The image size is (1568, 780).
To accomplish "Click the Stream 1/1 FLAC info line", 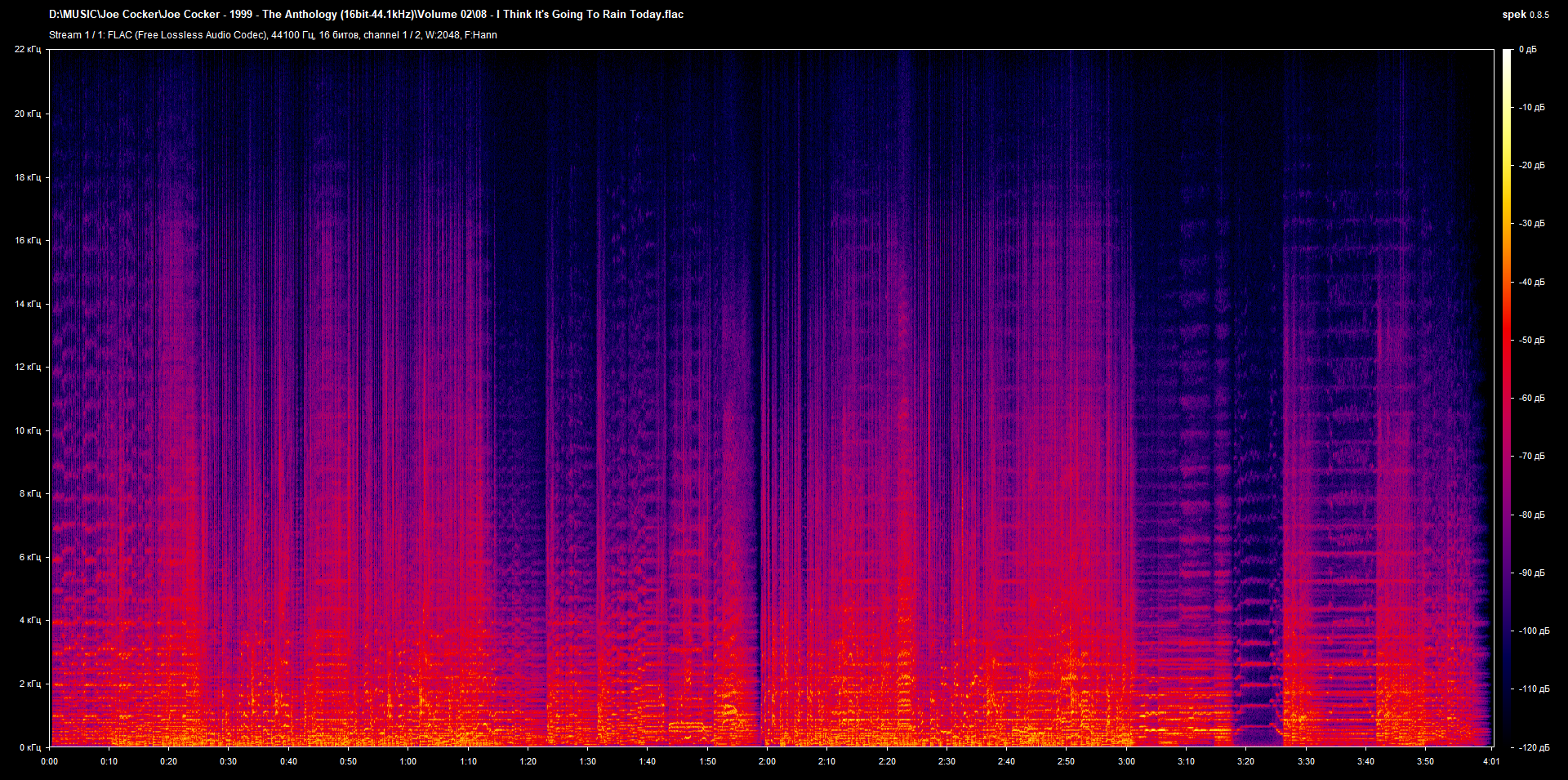I will [x=273, y=35].
